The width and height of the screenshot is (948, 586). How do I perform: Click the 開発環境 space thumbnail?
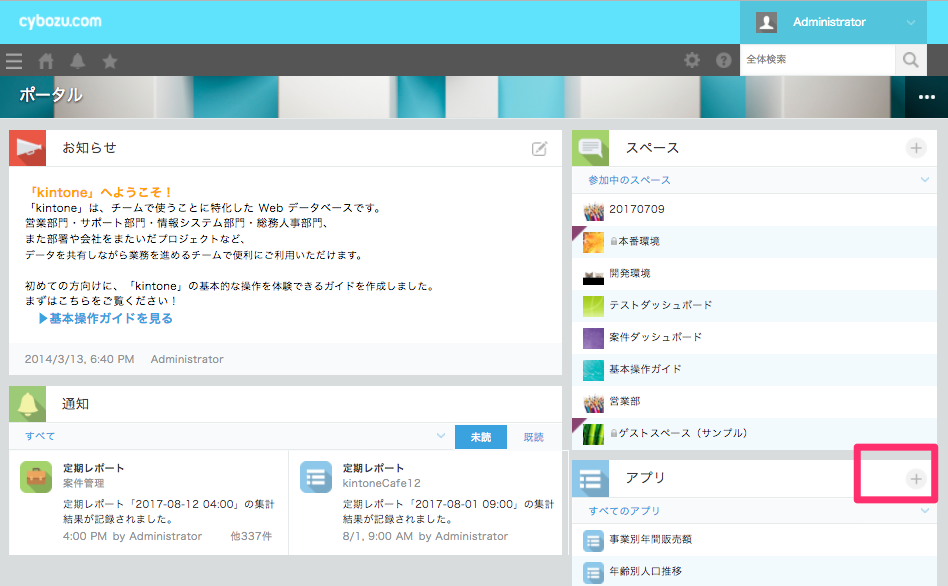click(x=593, y=274)
